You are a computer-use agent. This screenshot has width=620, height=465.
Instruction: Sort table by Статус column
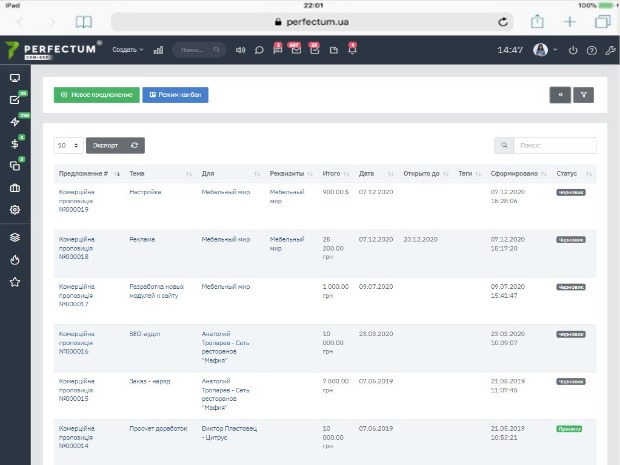point(574,174)
